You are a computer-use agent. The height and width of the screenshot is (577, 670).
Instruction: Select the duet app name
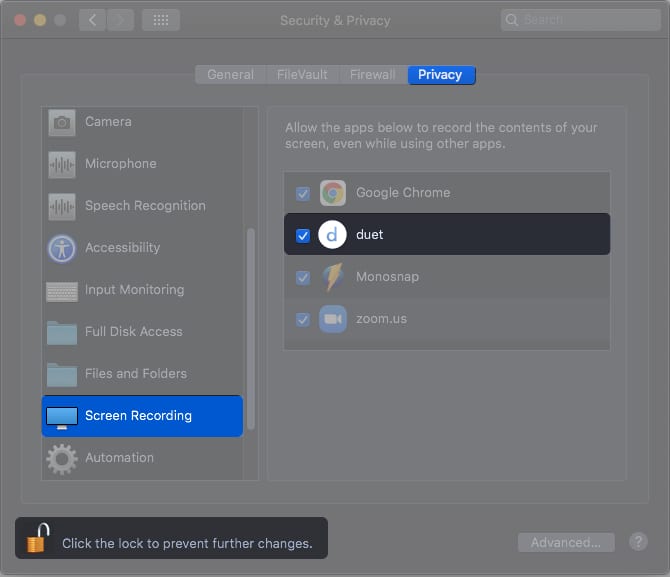click(x=370, y=235)
